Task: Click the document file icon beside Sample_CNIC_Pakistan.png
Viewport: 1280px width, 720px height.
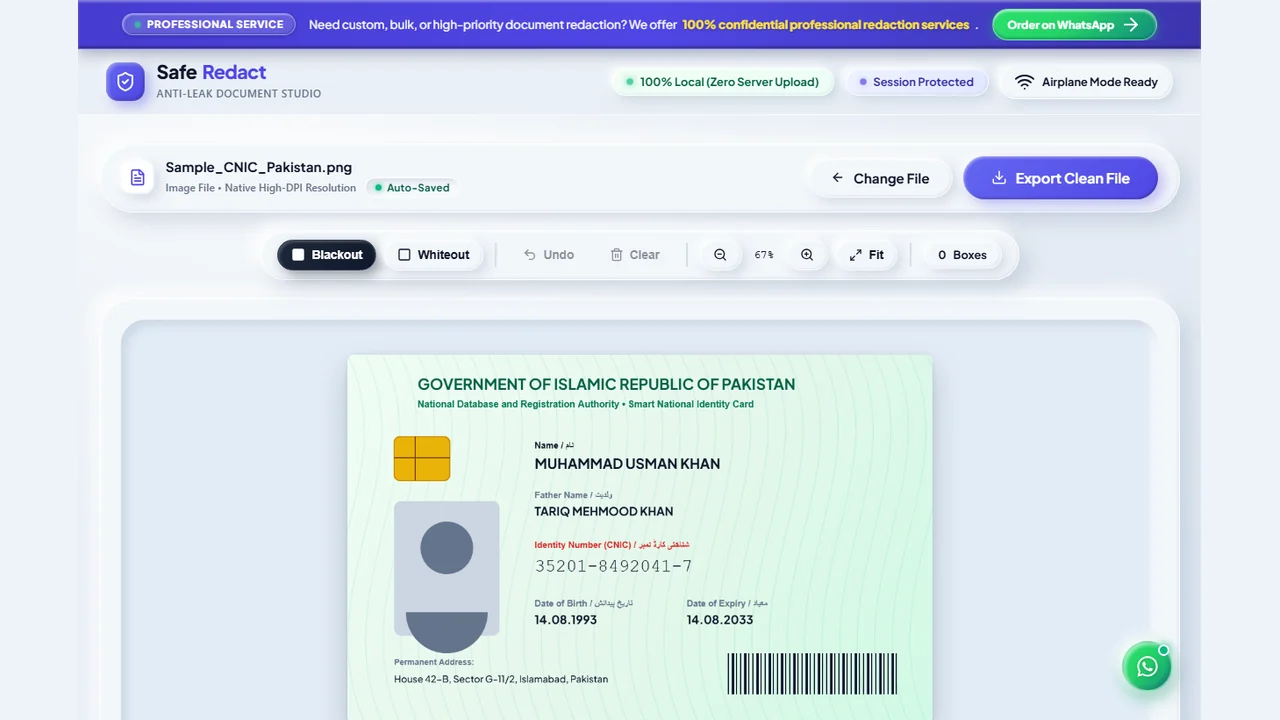Action: pyautogui.click(x=138, y=177)
